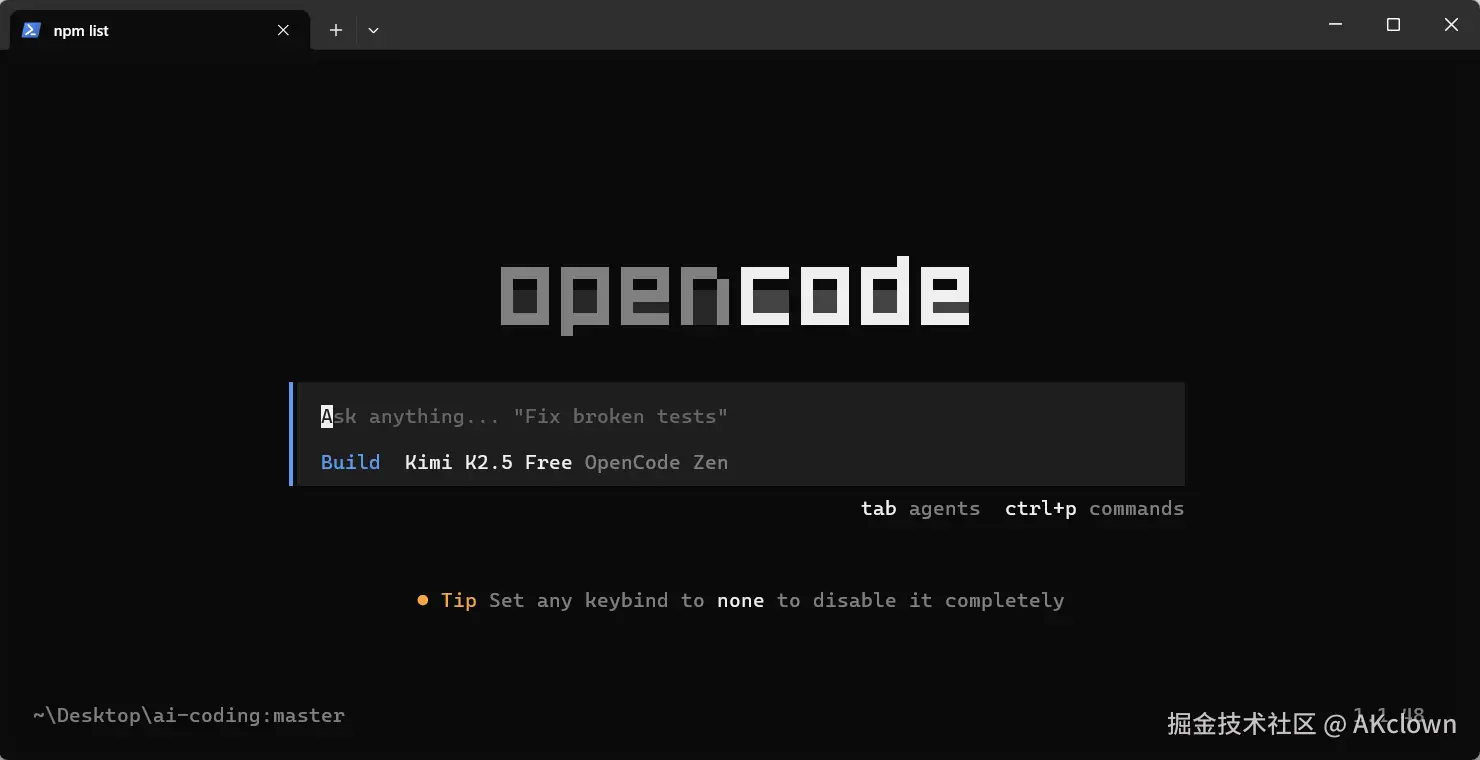Viewport: 1480px width, 760px height.
Task: Click the block cursor in the input area
Action: click(325, 416)
